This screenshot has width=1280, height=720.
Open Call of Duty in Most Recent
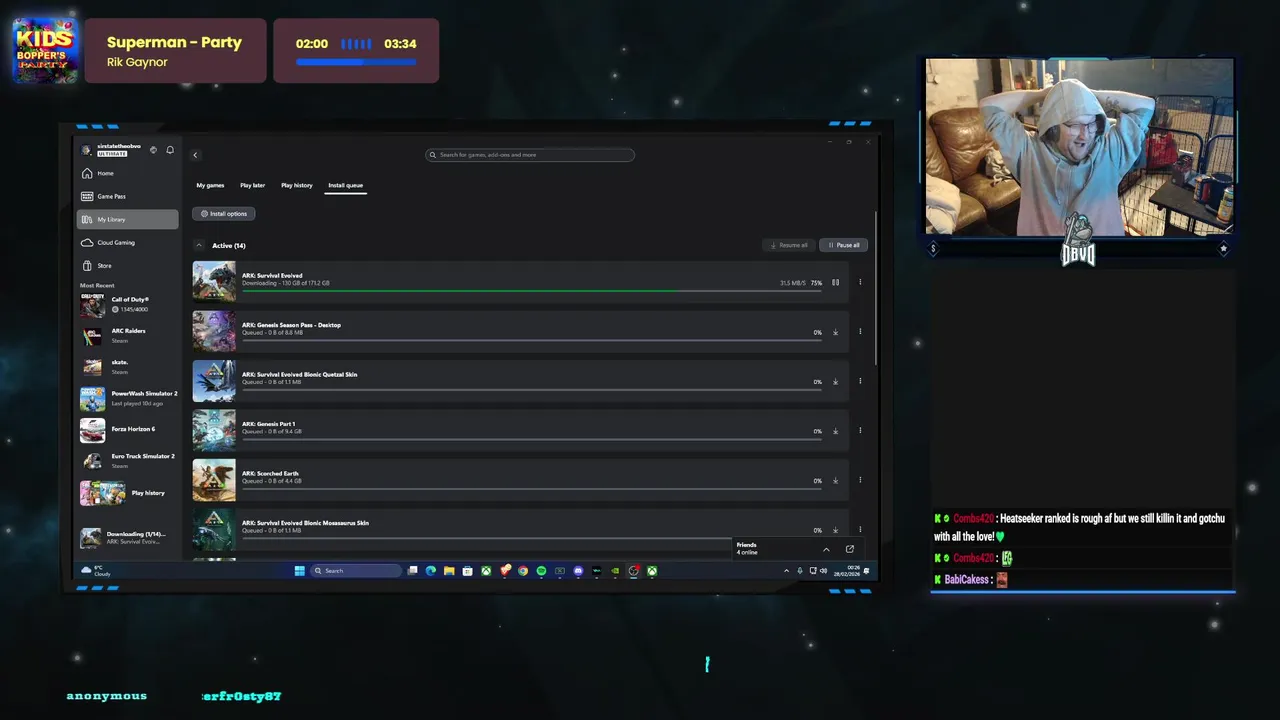tap(128, 304)
